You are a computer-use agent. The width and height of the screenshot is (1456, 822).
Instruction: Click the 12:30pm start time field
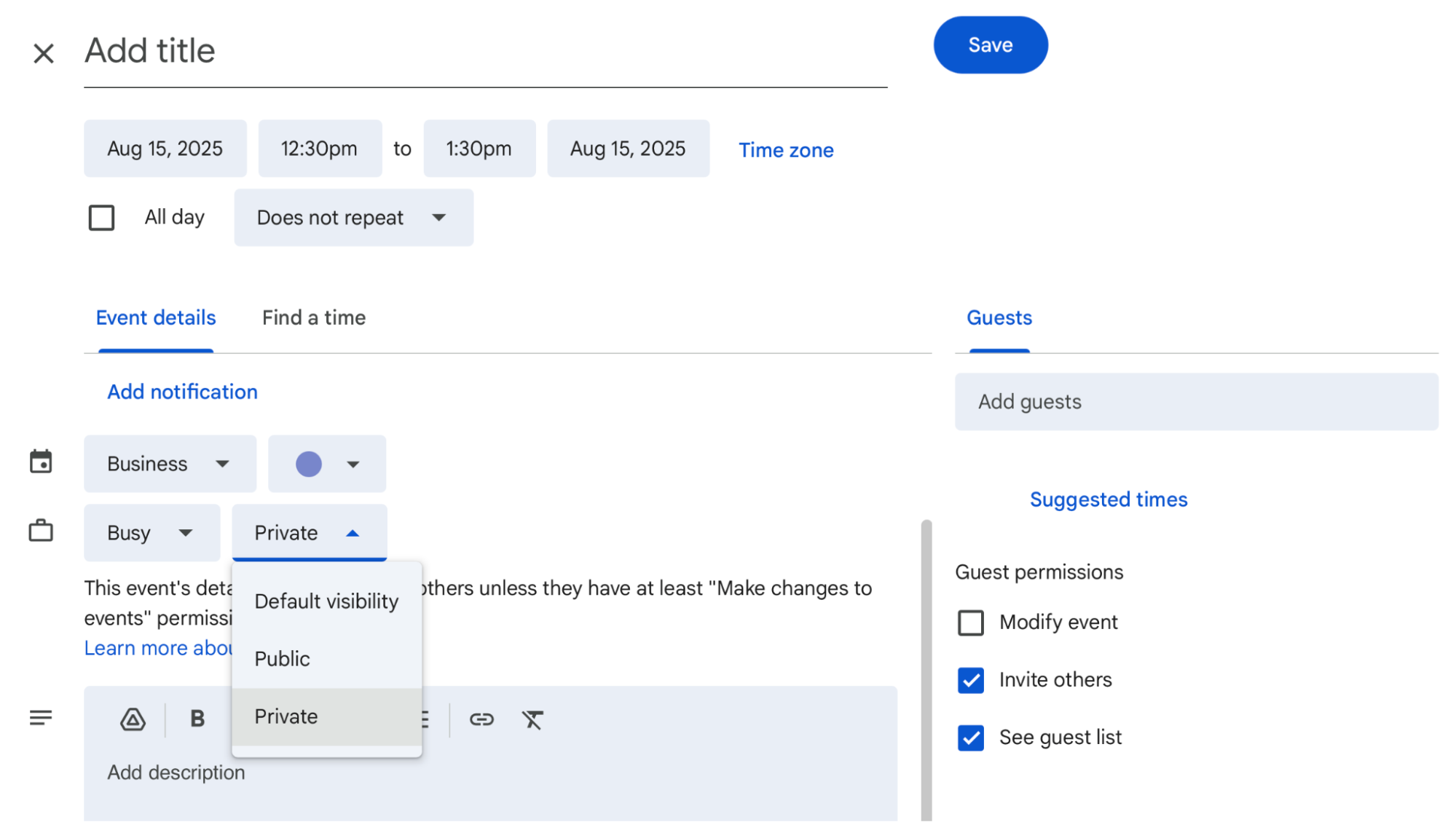pyautogui.click(x=320, y=149)
